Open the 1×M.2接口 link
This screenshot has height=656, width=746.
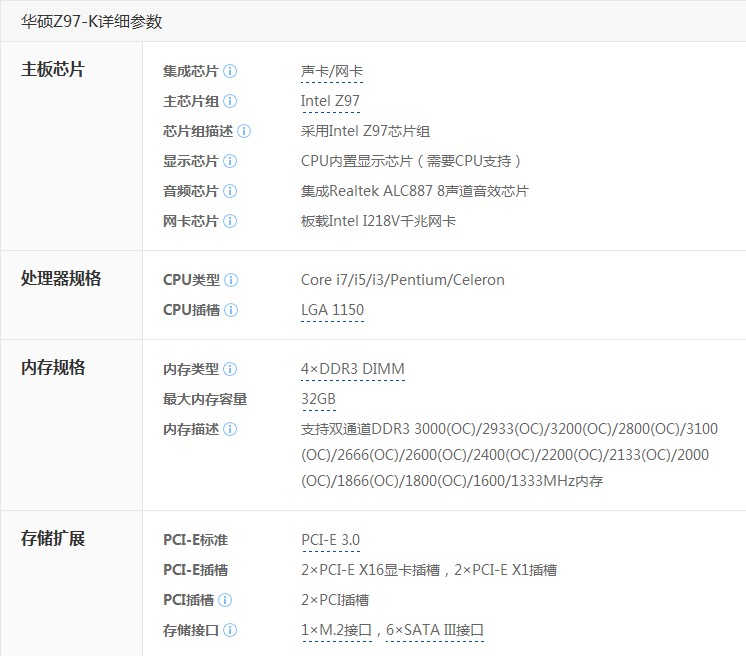click(x=336, y=630)
